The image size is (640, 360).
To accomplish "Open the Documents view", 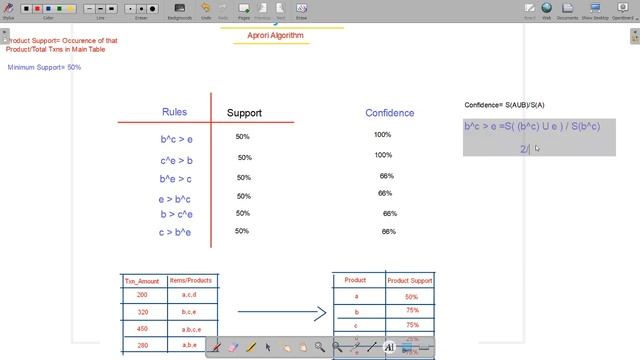I will [567, 11].
